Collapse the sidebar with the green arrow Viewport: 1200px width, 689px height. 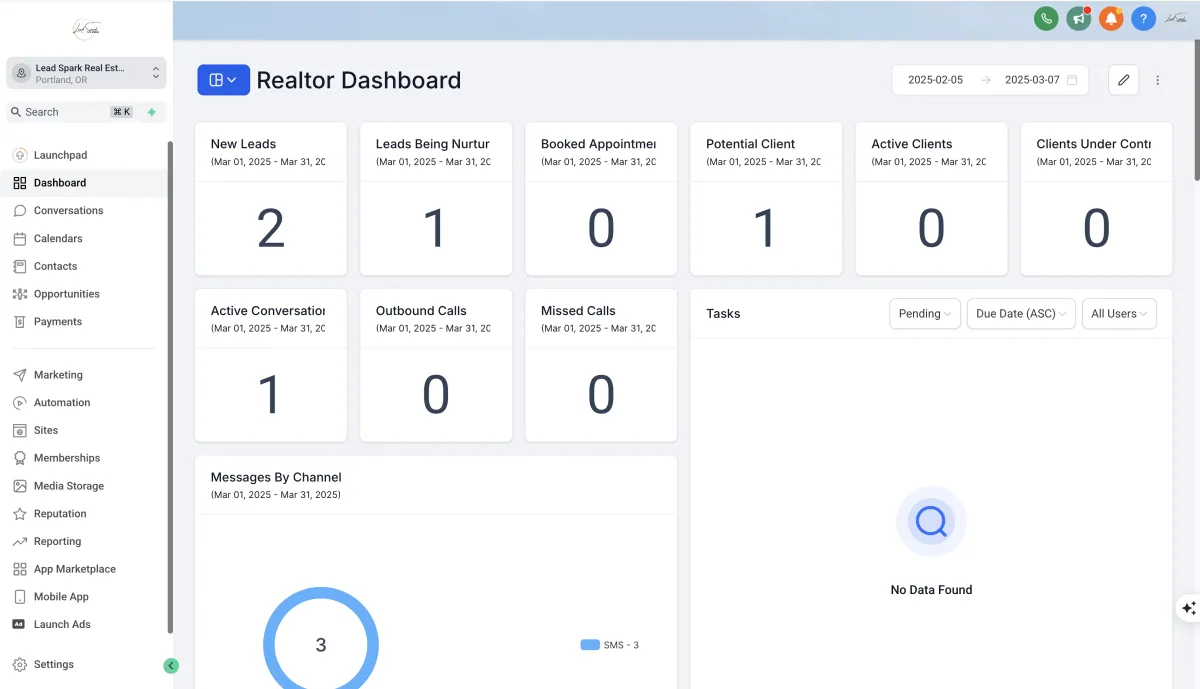point(171,665)
